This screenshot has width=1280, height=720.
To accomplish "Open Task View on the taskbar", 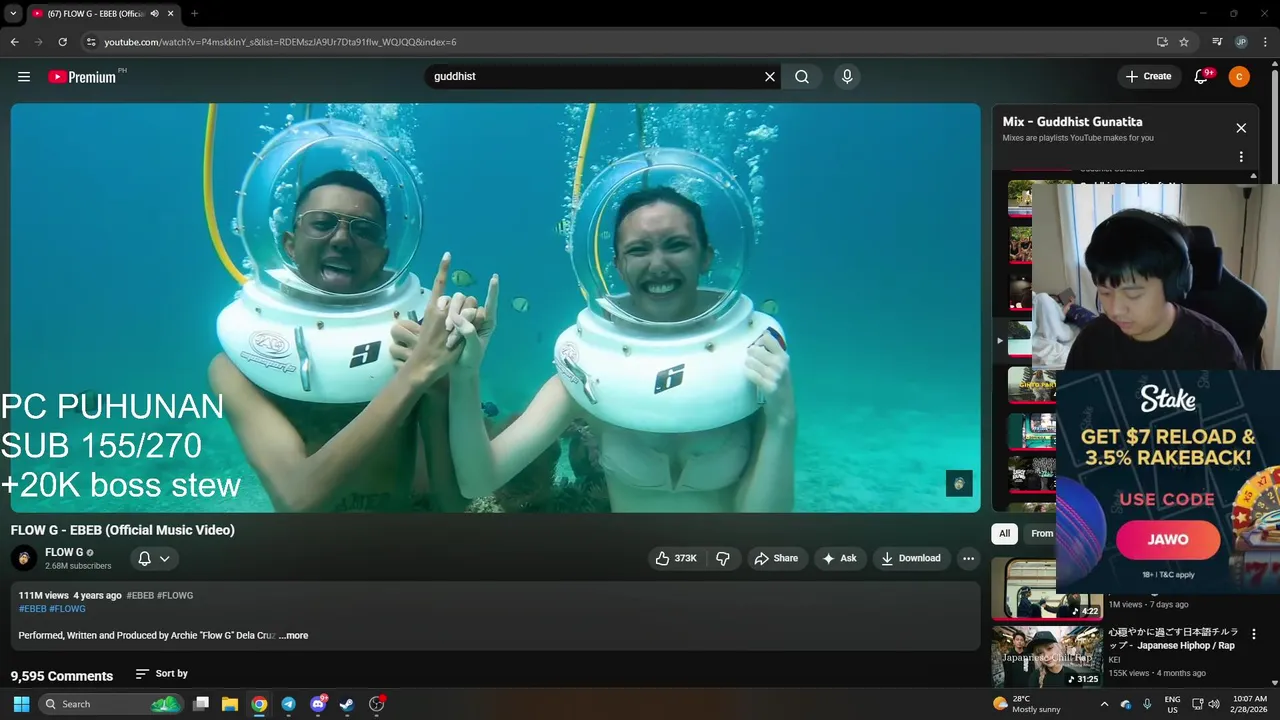I will (x=201, y=704).
